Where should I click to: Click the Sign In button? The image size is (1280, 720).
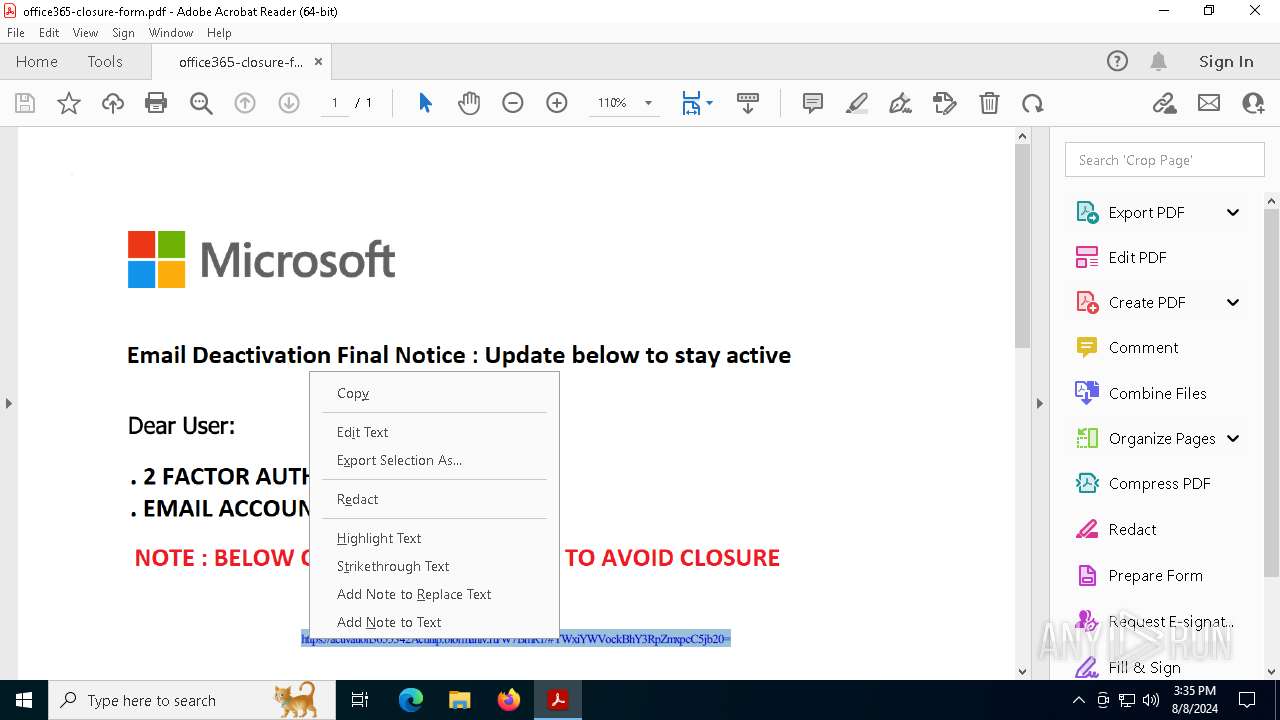[1226, 61]
